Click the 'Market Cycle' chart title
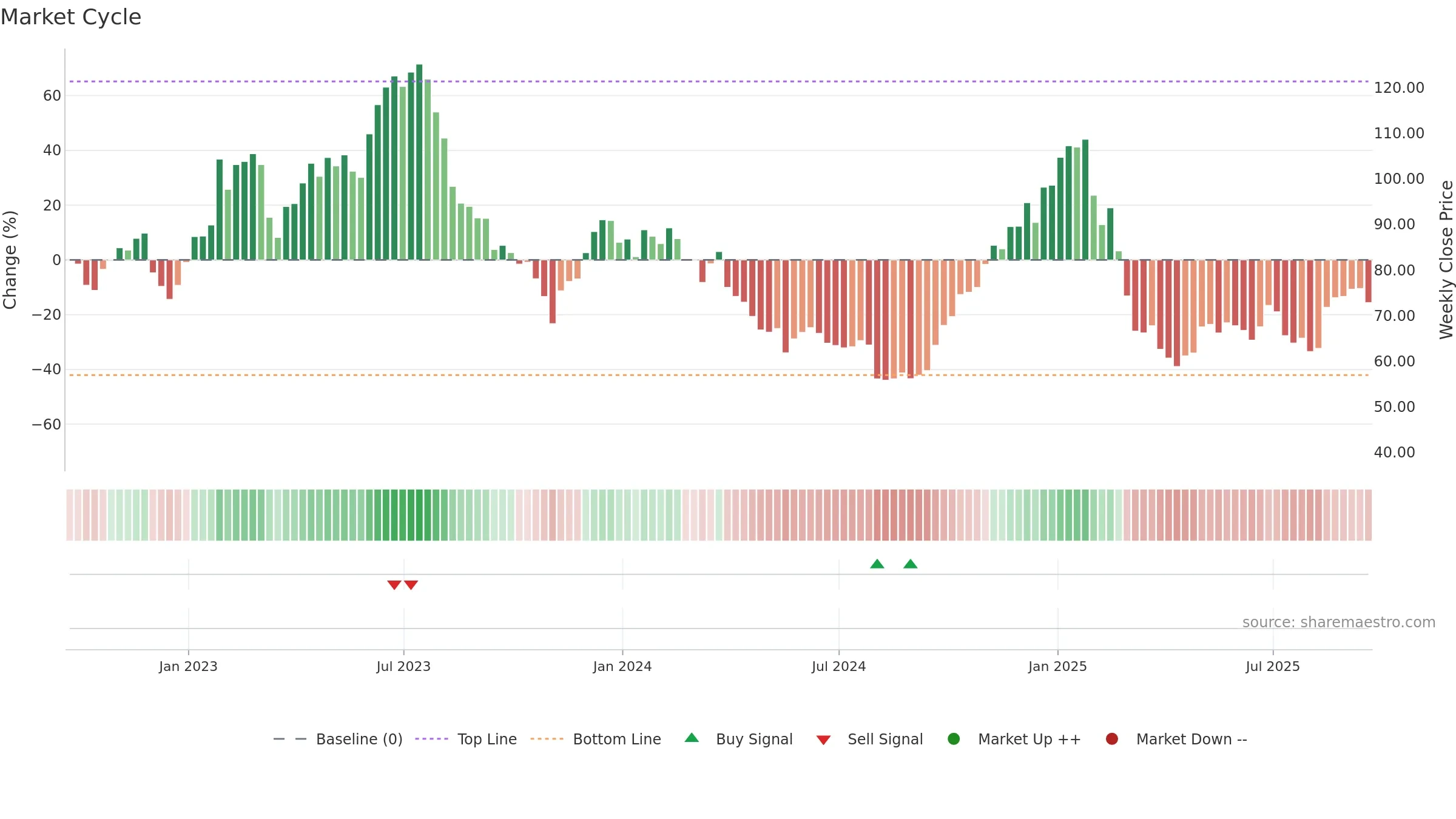 pos(71,17)
